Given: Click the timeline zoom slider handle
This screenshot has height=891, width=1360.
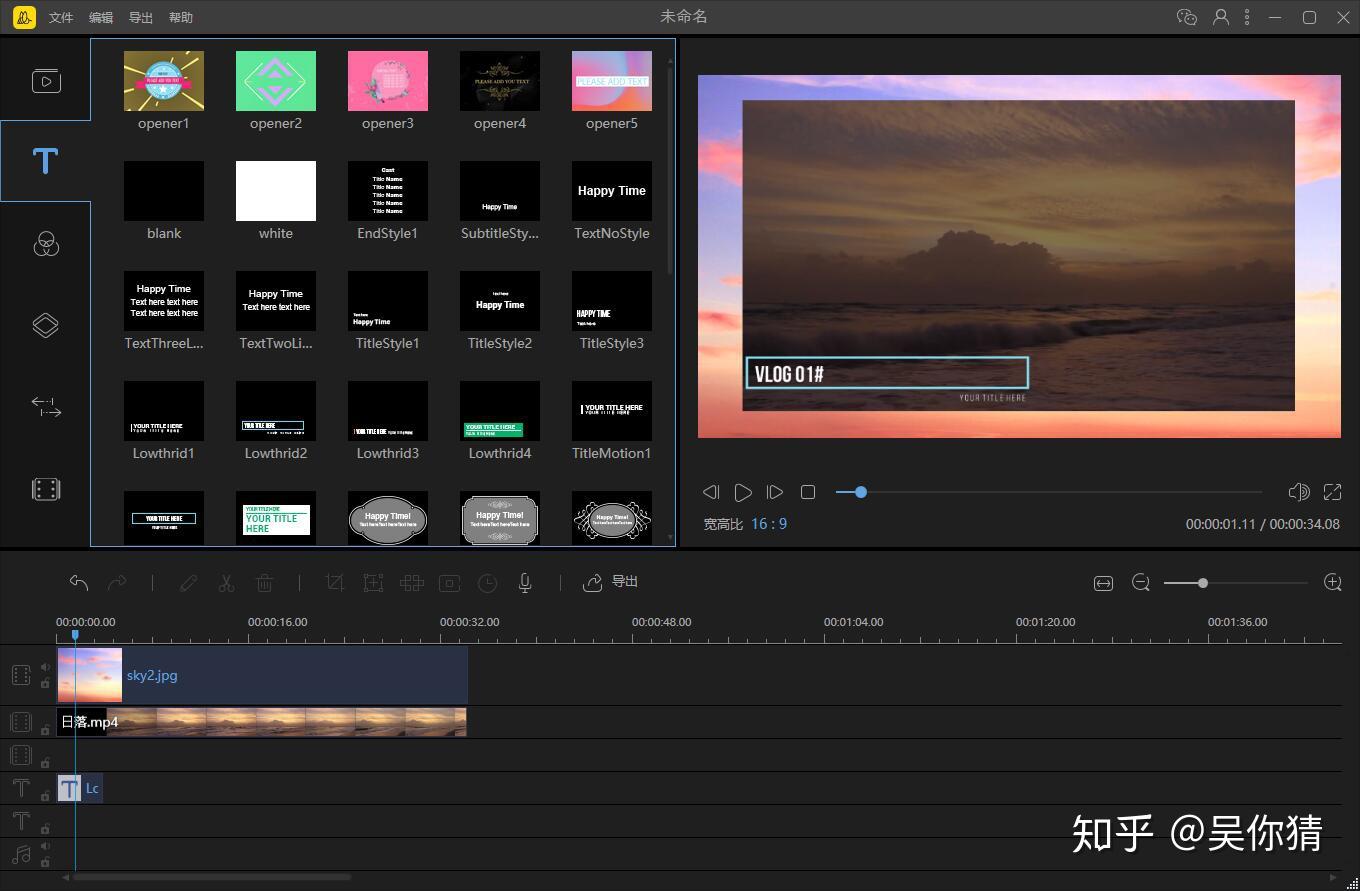Looking at the screenshot, I should click(1203, 583).
